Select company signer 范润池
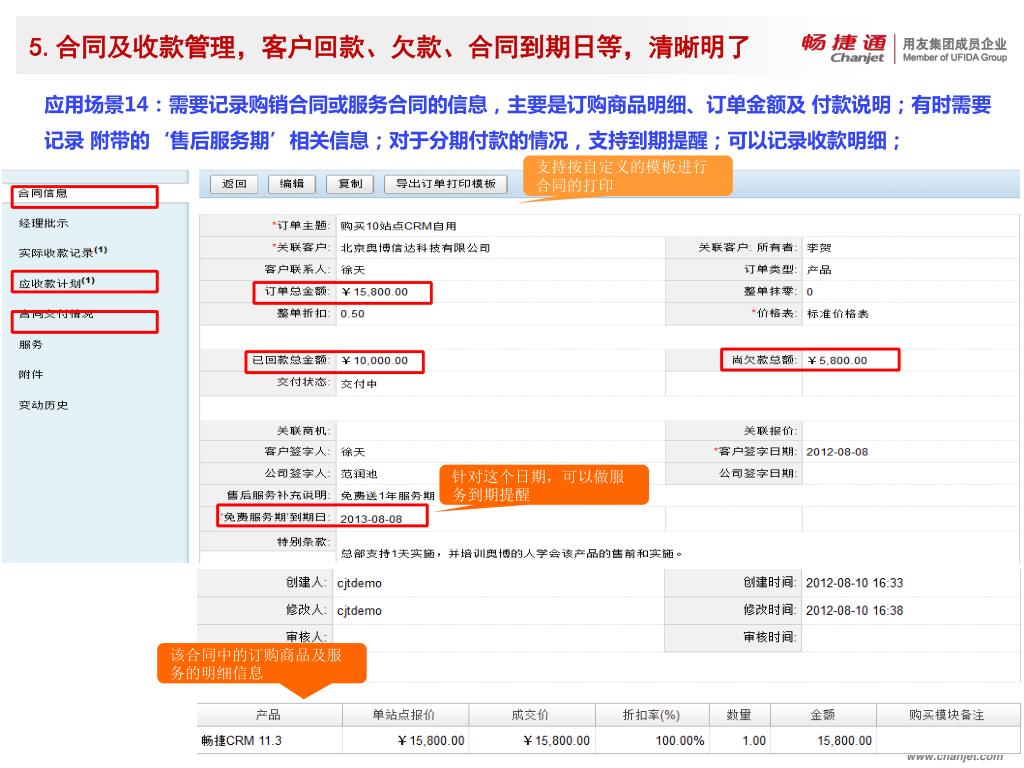Image resolution: width=1024 pixels, height=768 pixels. click(359, 474)
